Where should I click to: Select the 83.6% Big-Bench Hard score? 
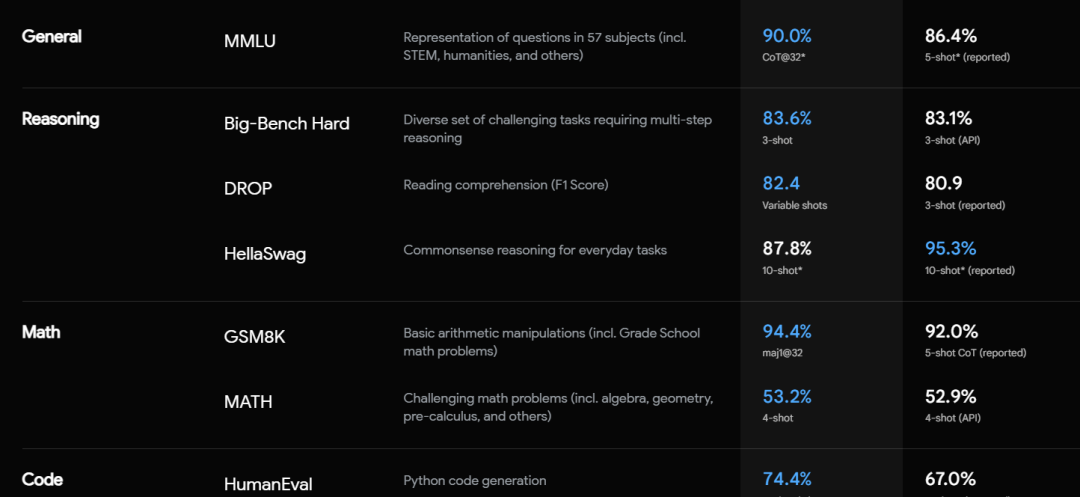tap(787, 119)
